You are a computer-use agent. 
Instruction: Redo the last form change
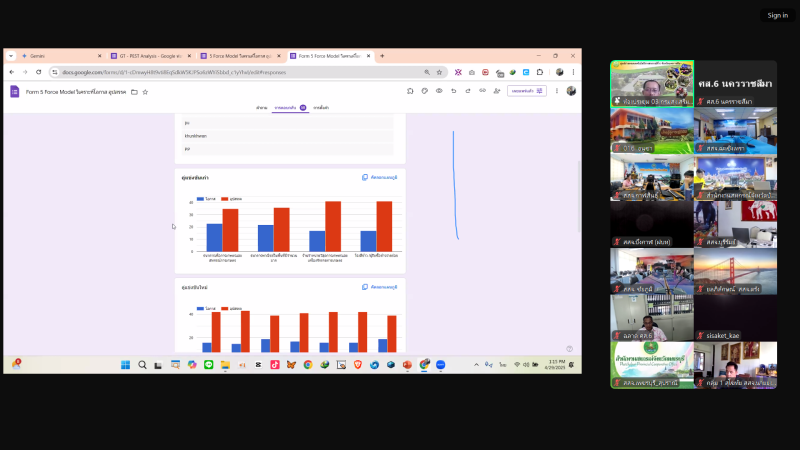coord(468,91)
